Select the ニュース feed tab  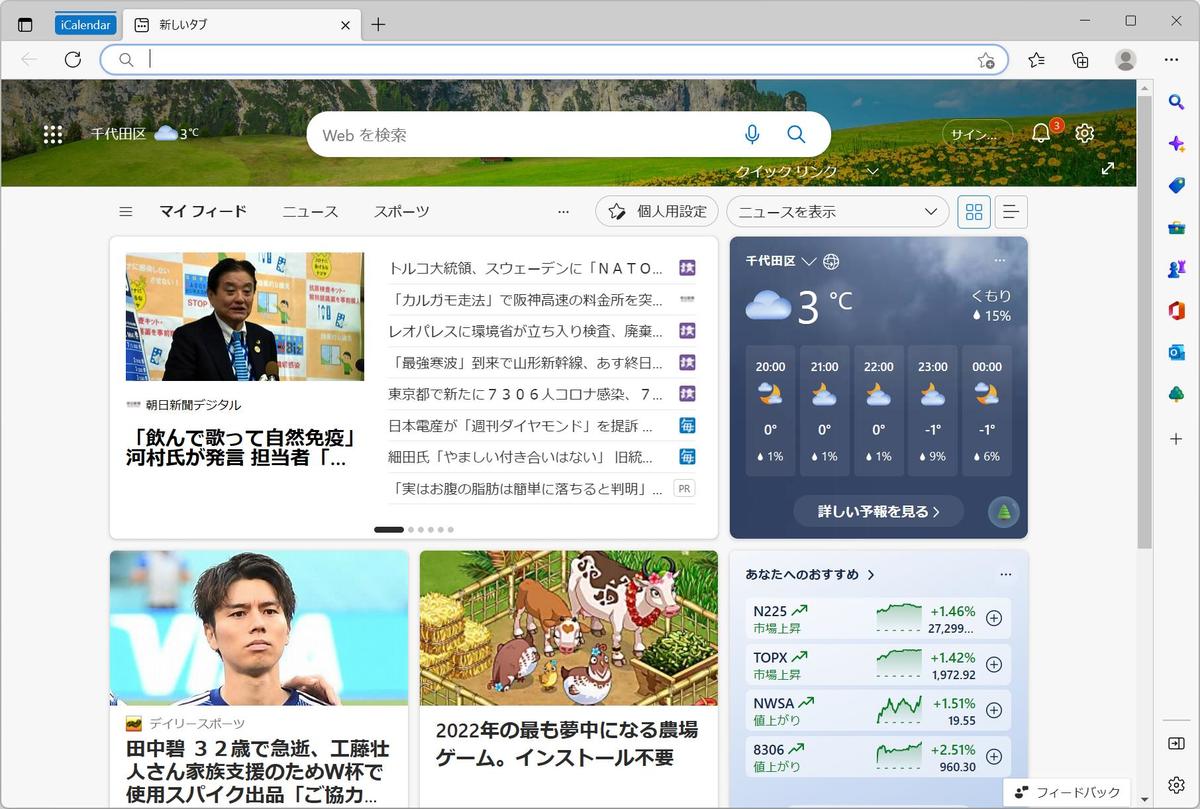pyautogui.click(x=310, y=211)
